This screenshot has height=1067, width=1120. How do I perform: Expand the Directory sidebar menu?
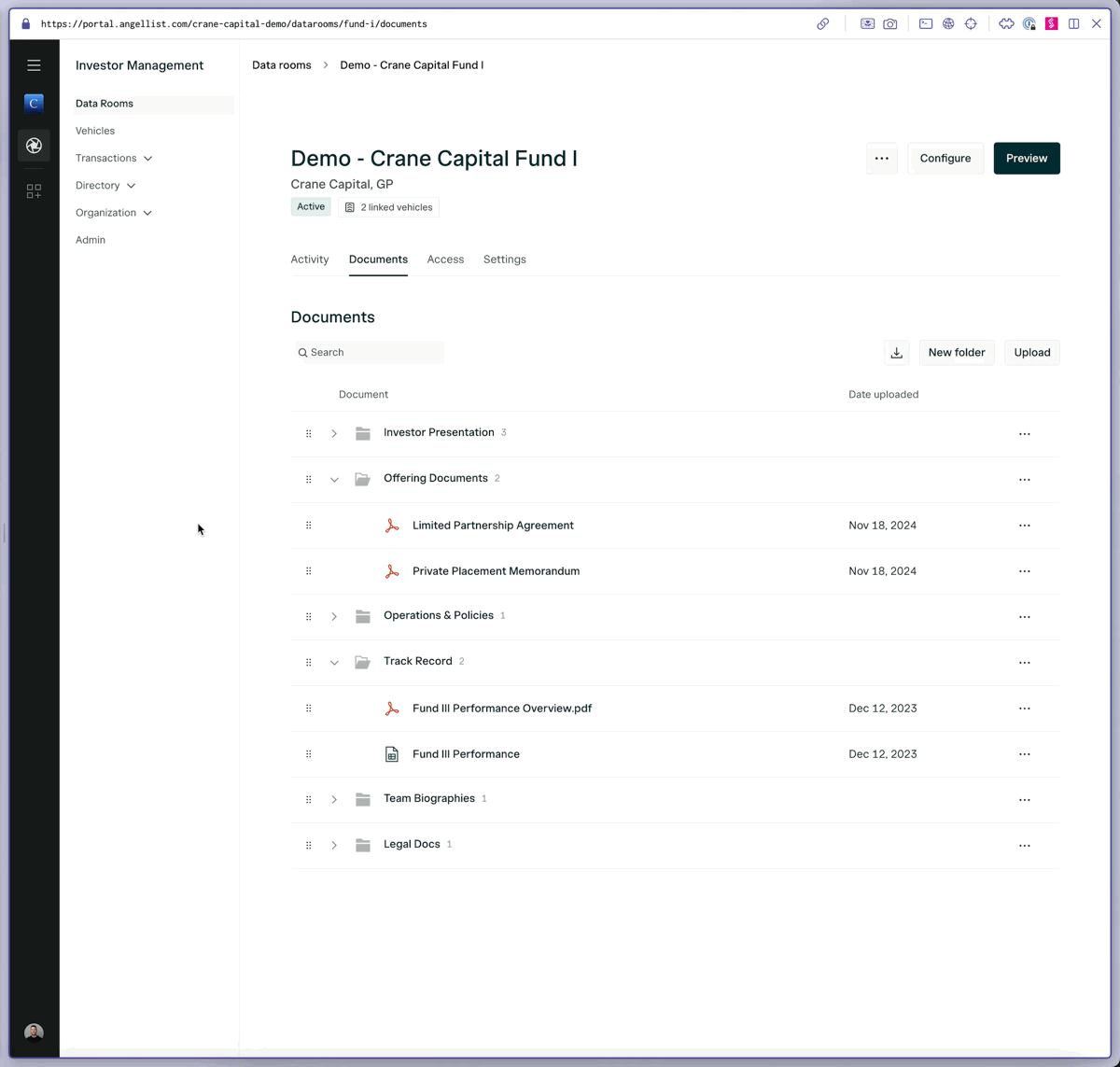105,186
